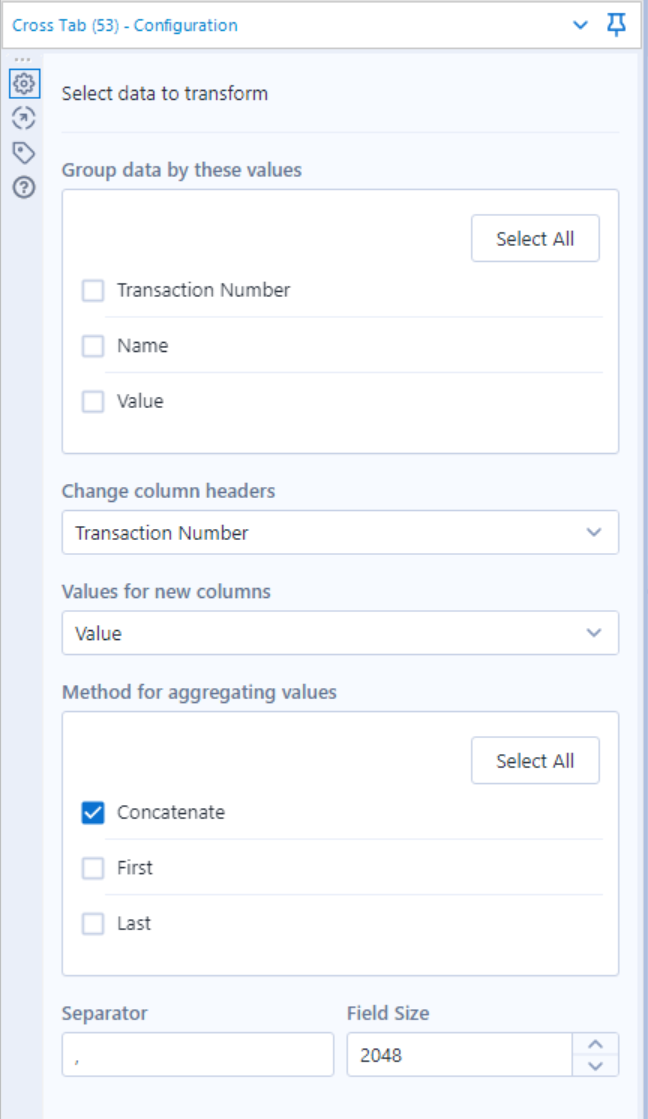The height and width of the screenshot is (1119, 648).
Task: Click Select All in Group data section
Action: coord(535,238)
